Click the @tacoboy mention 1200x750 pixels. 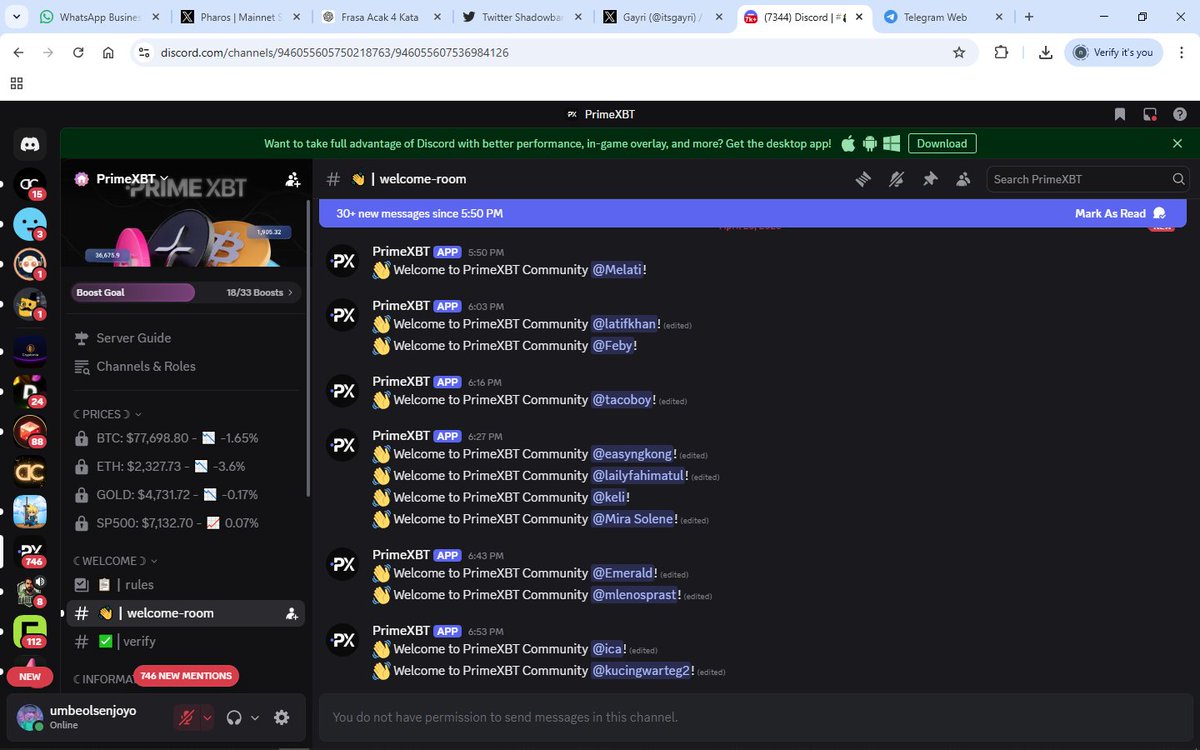(622, 400)
